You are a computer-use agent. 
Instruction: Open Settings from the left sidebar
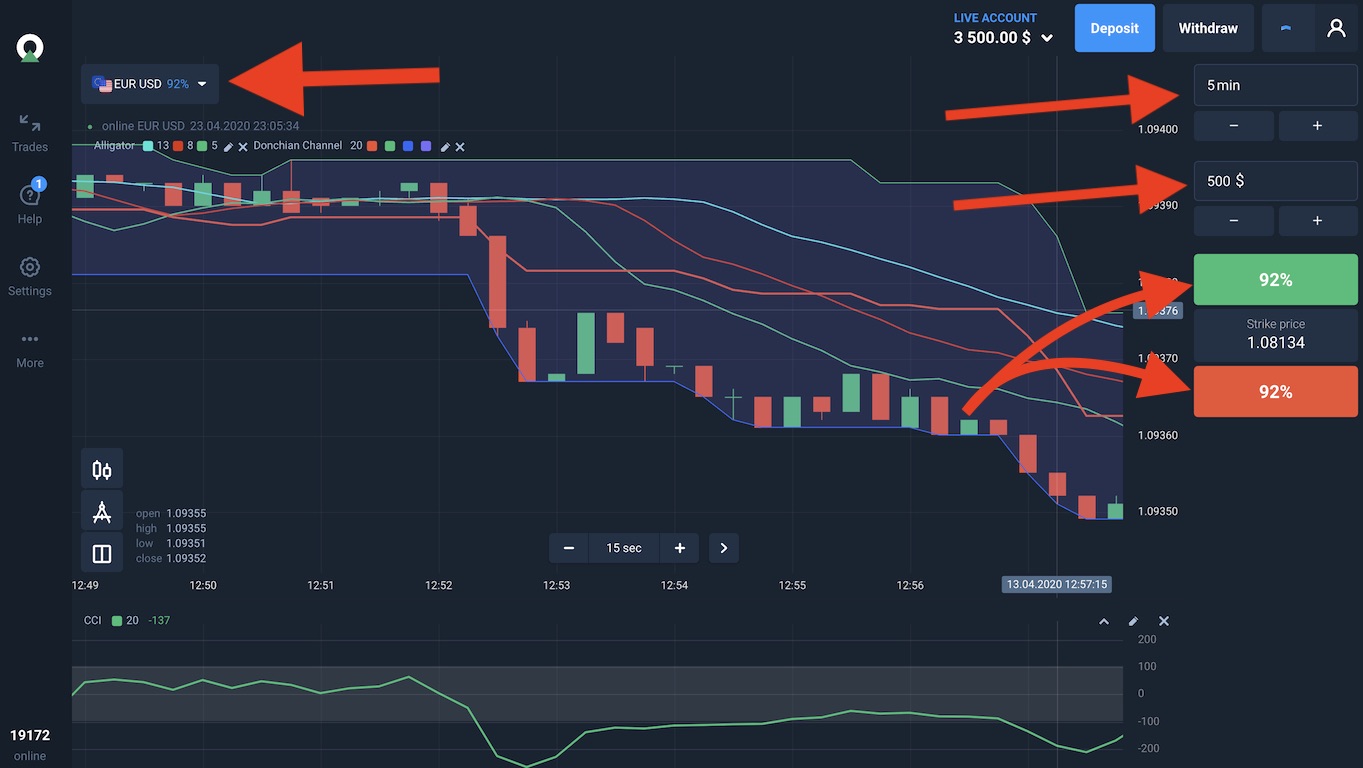[30, 276]
